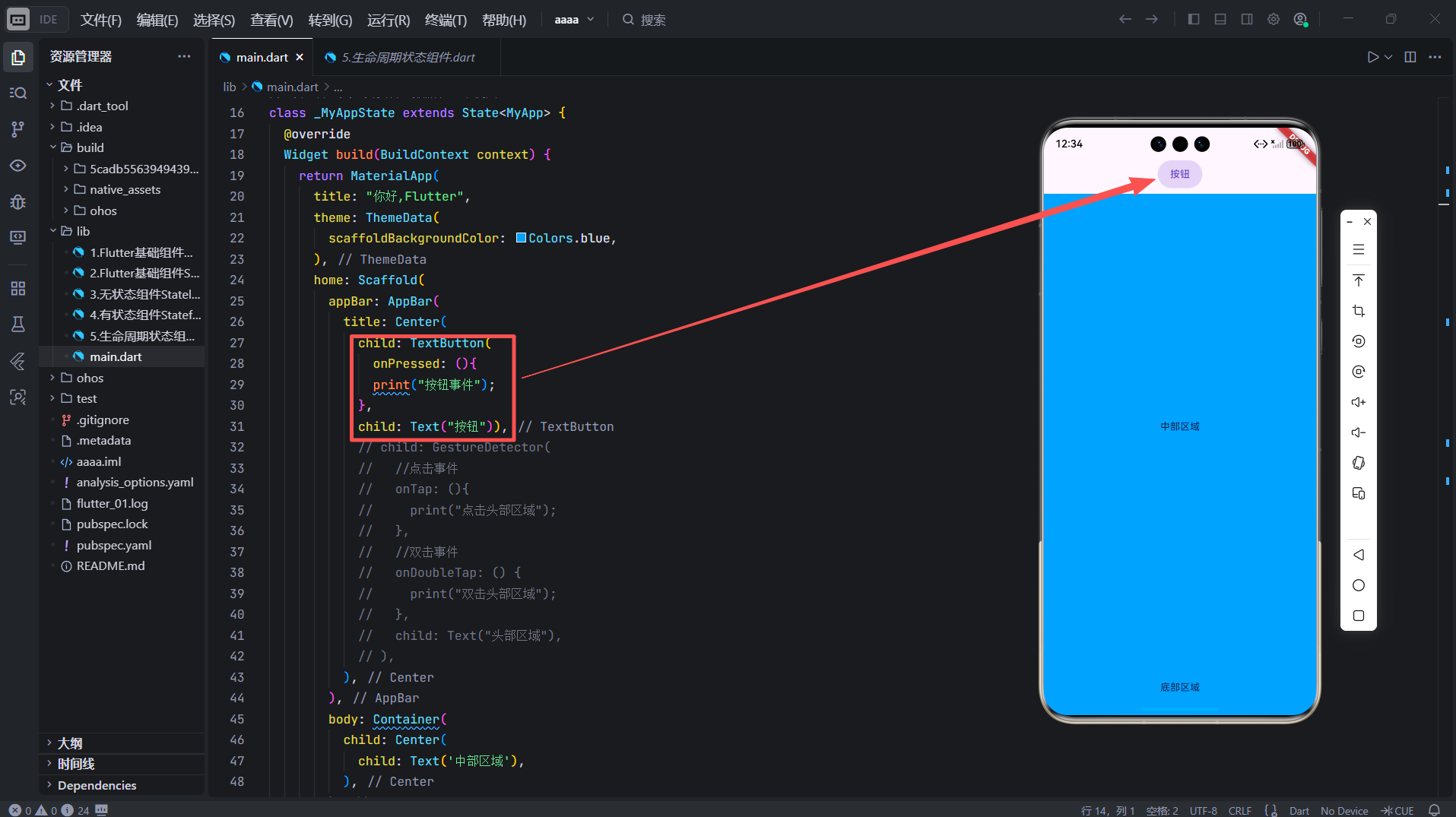The height and width of the screenshot is (817, 1456).
Task: Navigate back with the left arrow
Action: [x=1125, y=19]
